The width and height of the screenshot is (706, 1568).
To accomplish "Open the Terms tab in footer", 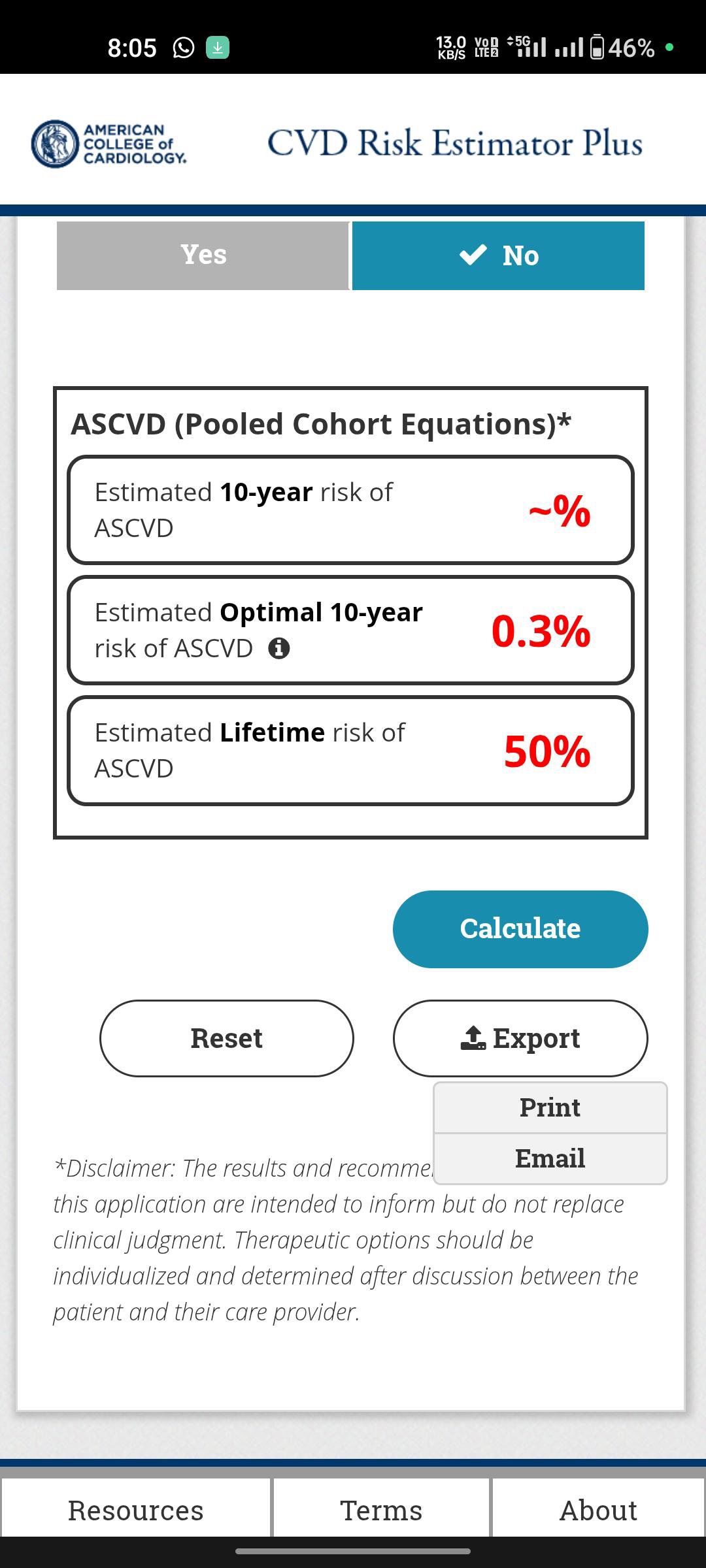I will pos(381,1510).
